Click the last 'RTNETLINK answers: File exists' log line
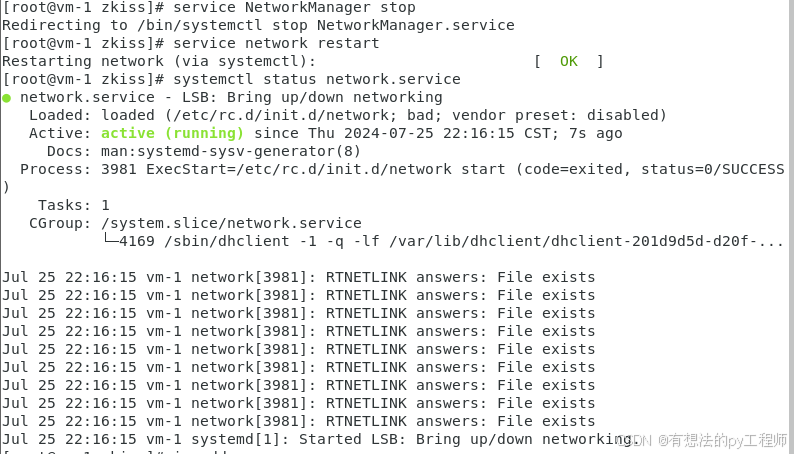The width and height of the screenshot is (794, 454). [x=299, y=421]
